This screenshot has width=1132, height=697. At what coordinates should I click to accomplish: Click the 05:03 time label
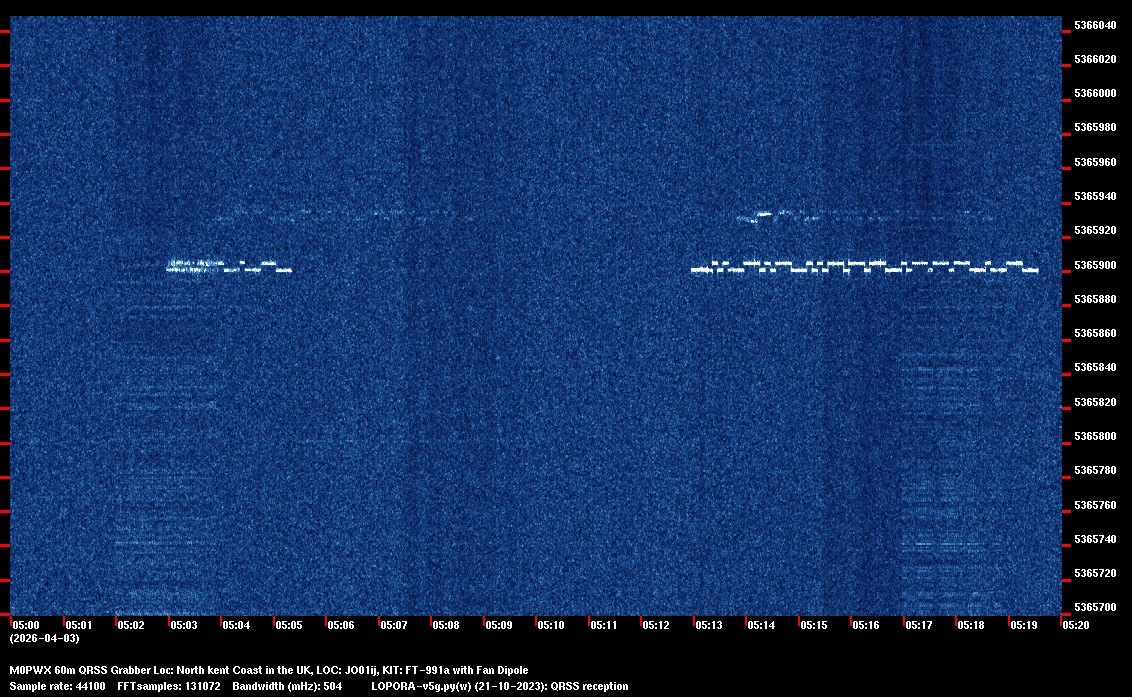coord(183,625)
